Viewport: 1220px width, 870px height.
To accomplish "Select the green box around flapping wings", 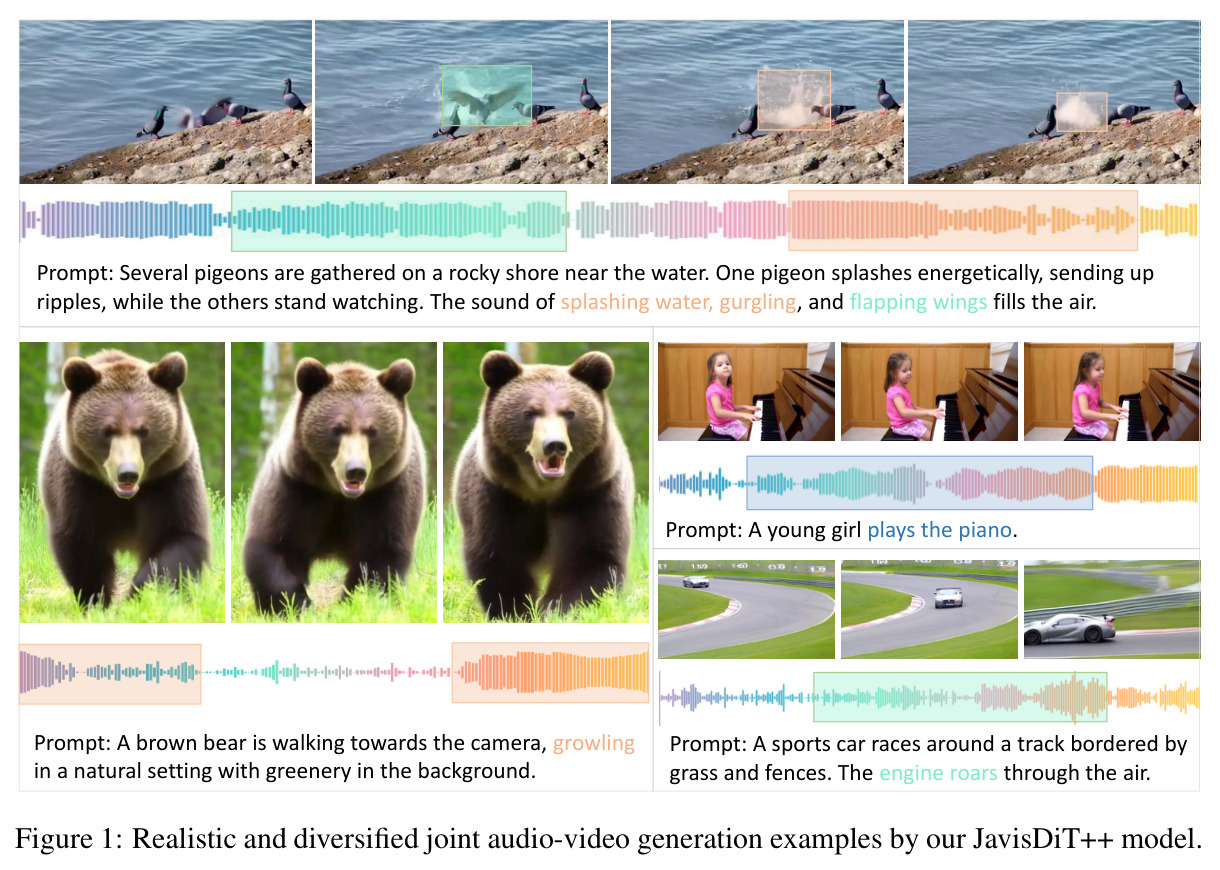I will tap(487, 96).
